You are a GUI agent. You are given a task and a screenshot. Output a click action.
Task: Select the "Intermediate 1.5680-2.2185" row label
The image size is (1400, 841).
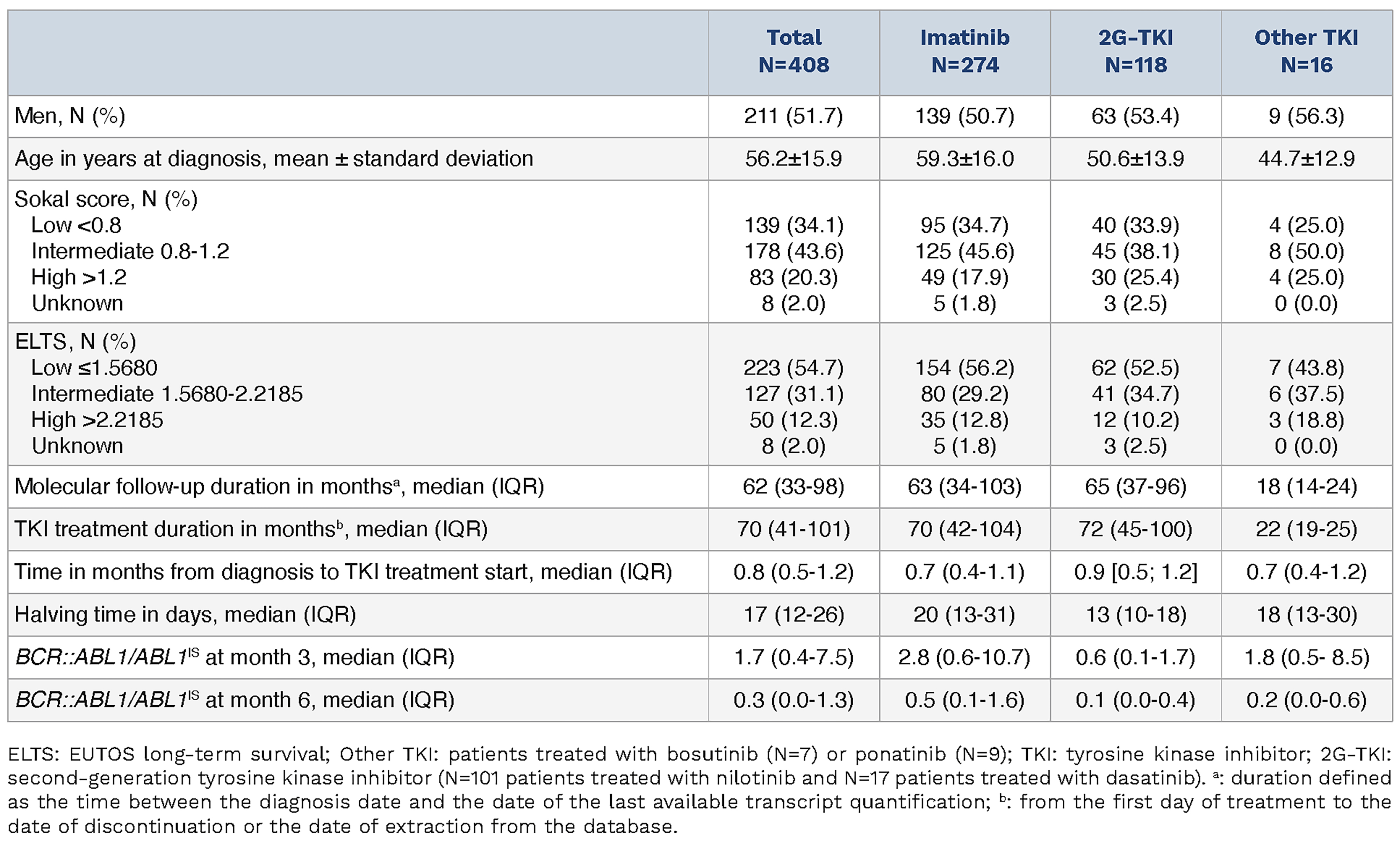[167, 394]
